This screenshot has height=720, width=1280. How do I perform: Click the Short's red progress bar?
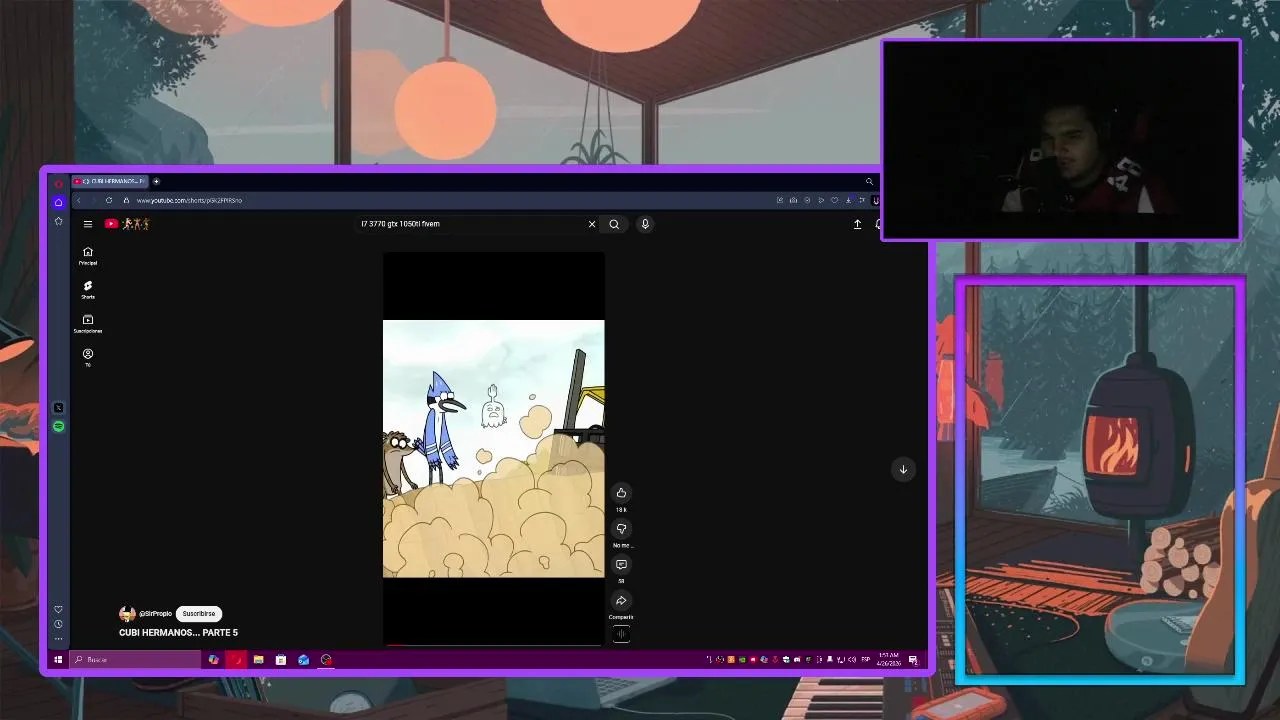pyautogui.click(x=494, y=645)
